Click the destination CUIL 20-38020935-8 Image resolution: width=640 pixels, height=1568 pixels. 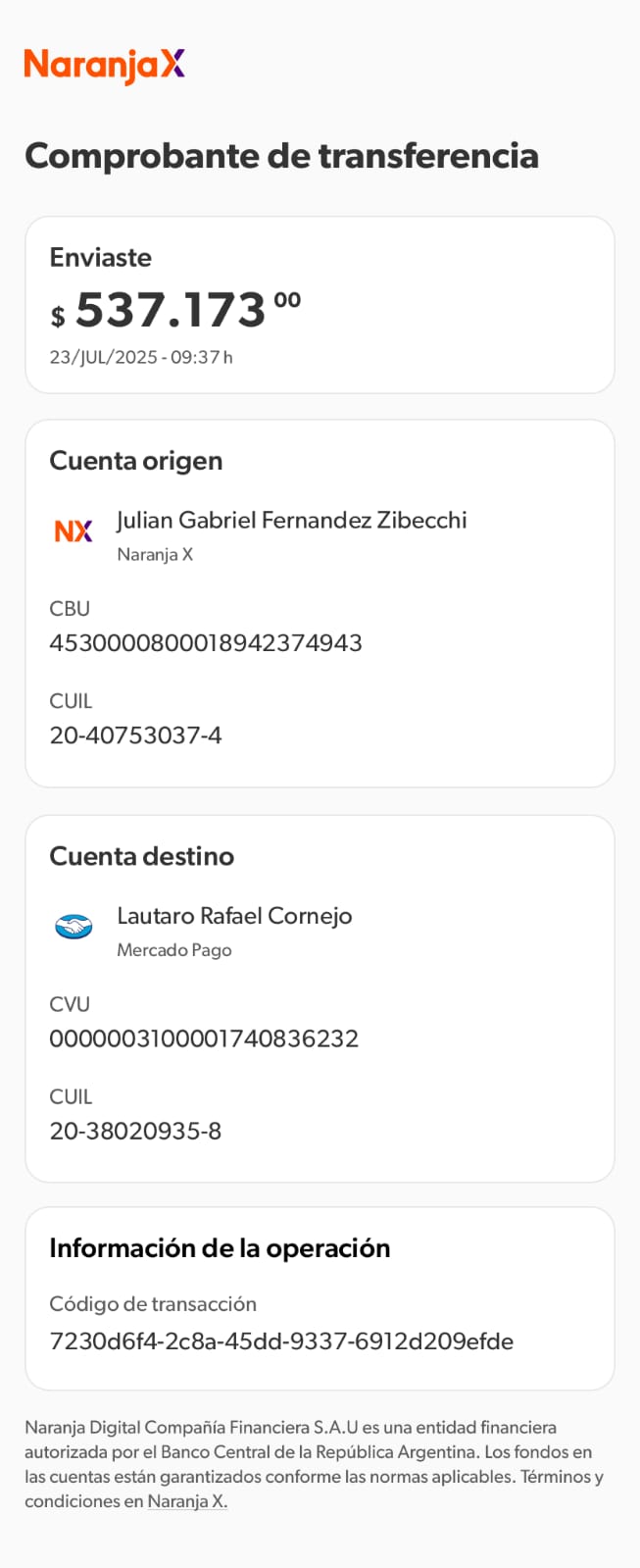click(135, 1131)
